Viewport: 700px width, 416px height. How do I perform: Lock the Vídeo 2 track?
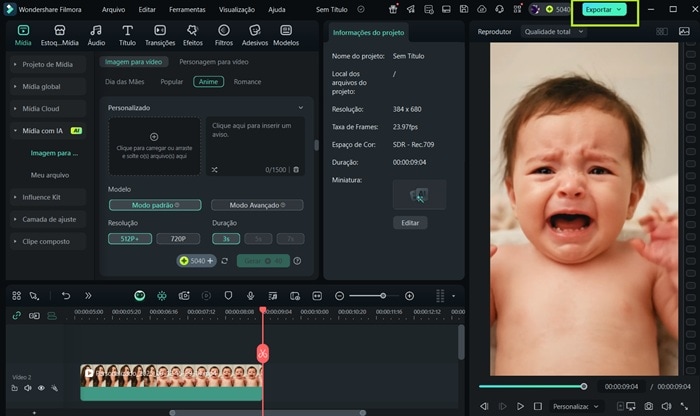14,388
